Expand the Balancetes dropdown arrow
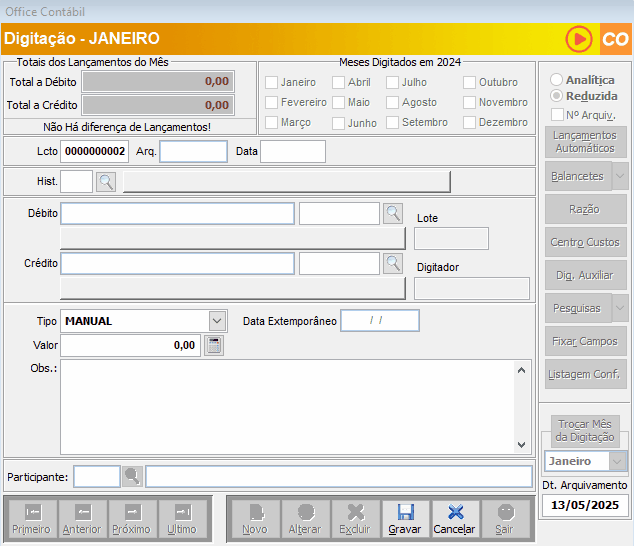Viewport: 634px width, 546px height. [619, 175]
